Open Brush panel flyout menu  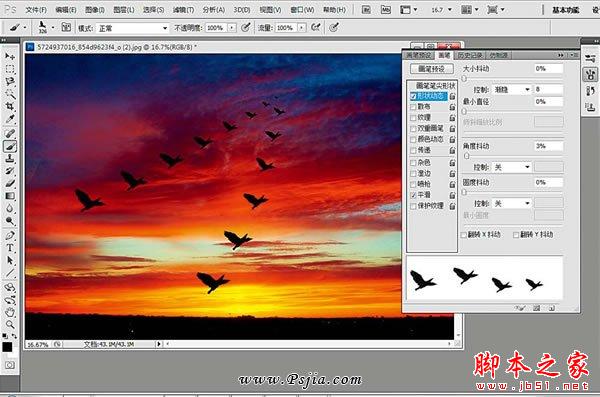point(573,55)
